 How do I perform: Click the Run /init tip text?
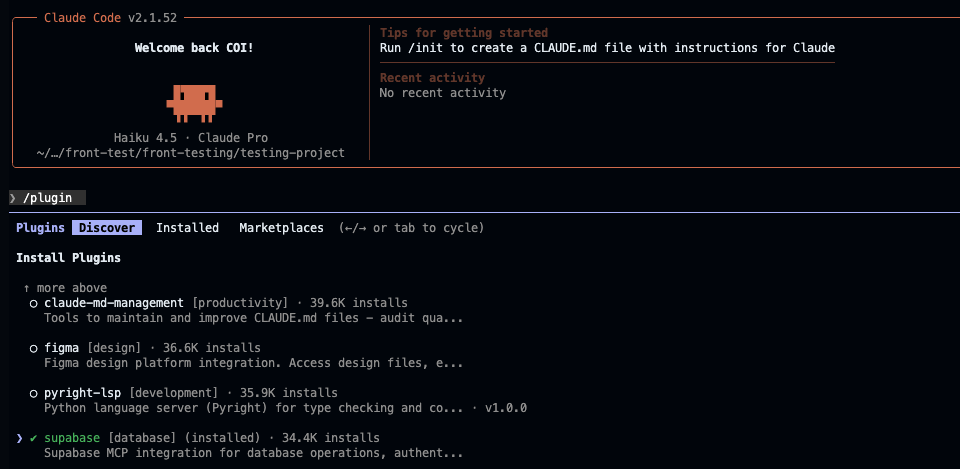(607, 48)
